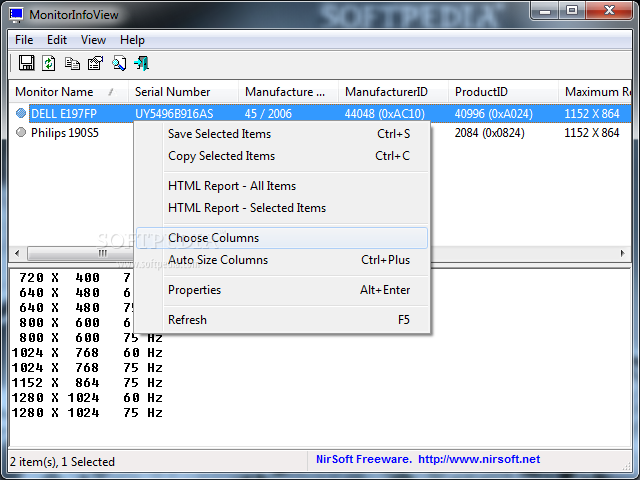
Task: Click Refresh in the context menu
Action: (282, 320)
